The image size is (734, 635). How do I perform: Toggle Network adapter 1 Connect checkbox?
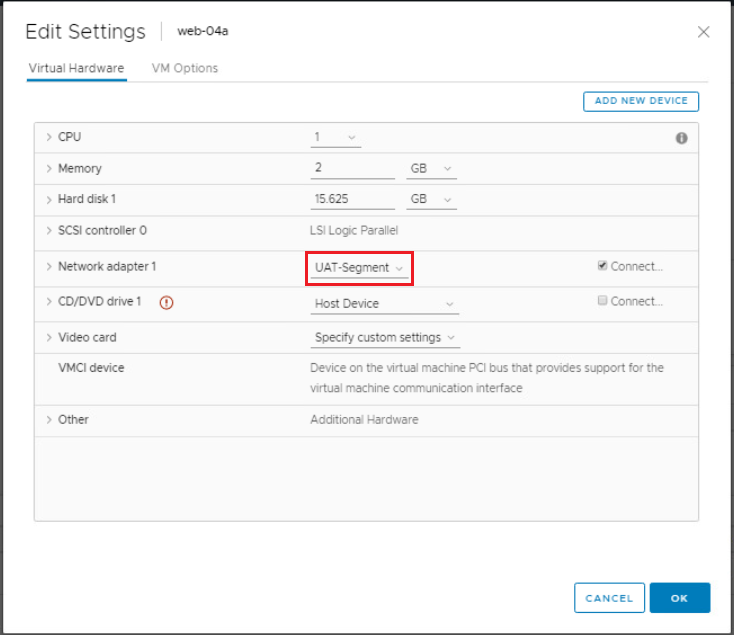pyautogui.click(x=602, y=266)
